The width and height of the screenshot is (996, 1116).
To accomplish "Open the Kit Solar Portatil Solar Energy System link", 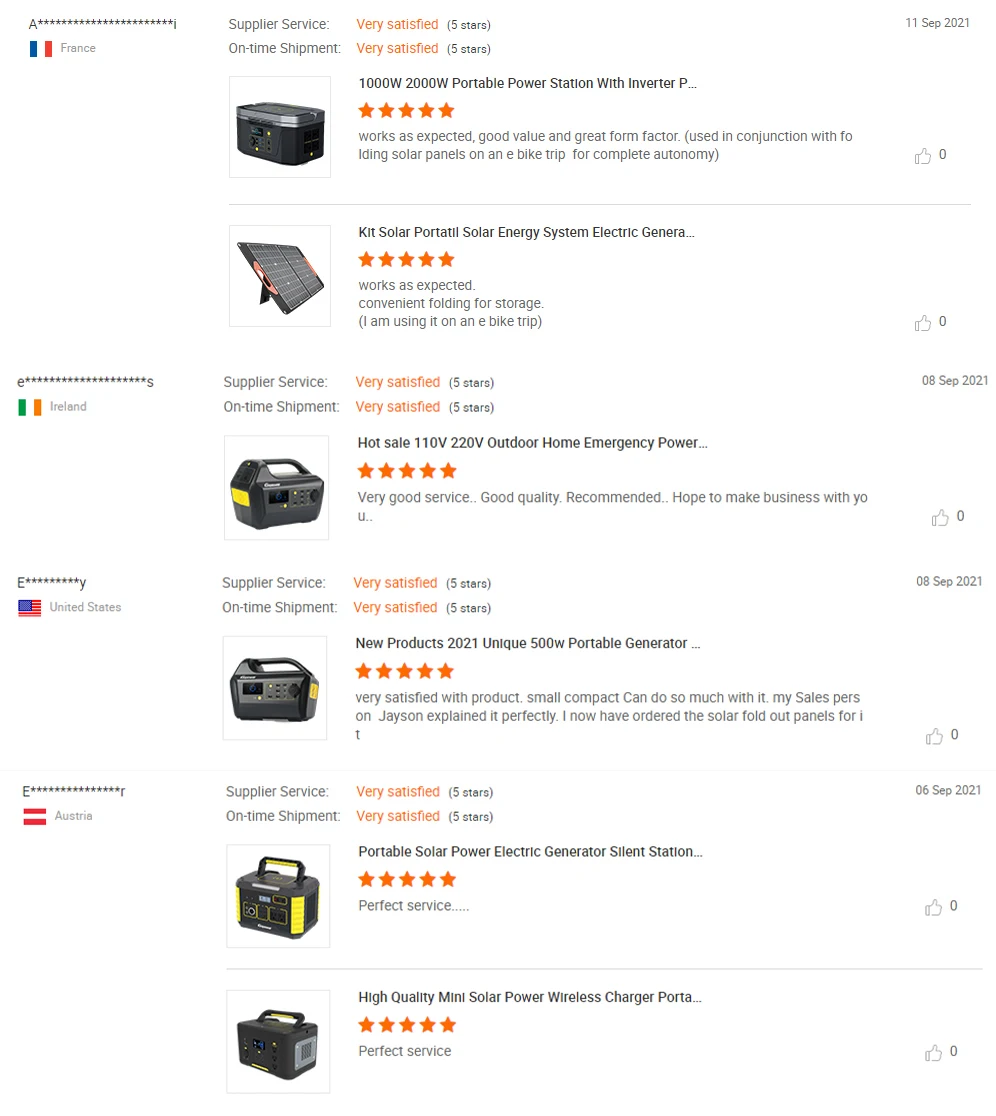I will pos(526,233).
